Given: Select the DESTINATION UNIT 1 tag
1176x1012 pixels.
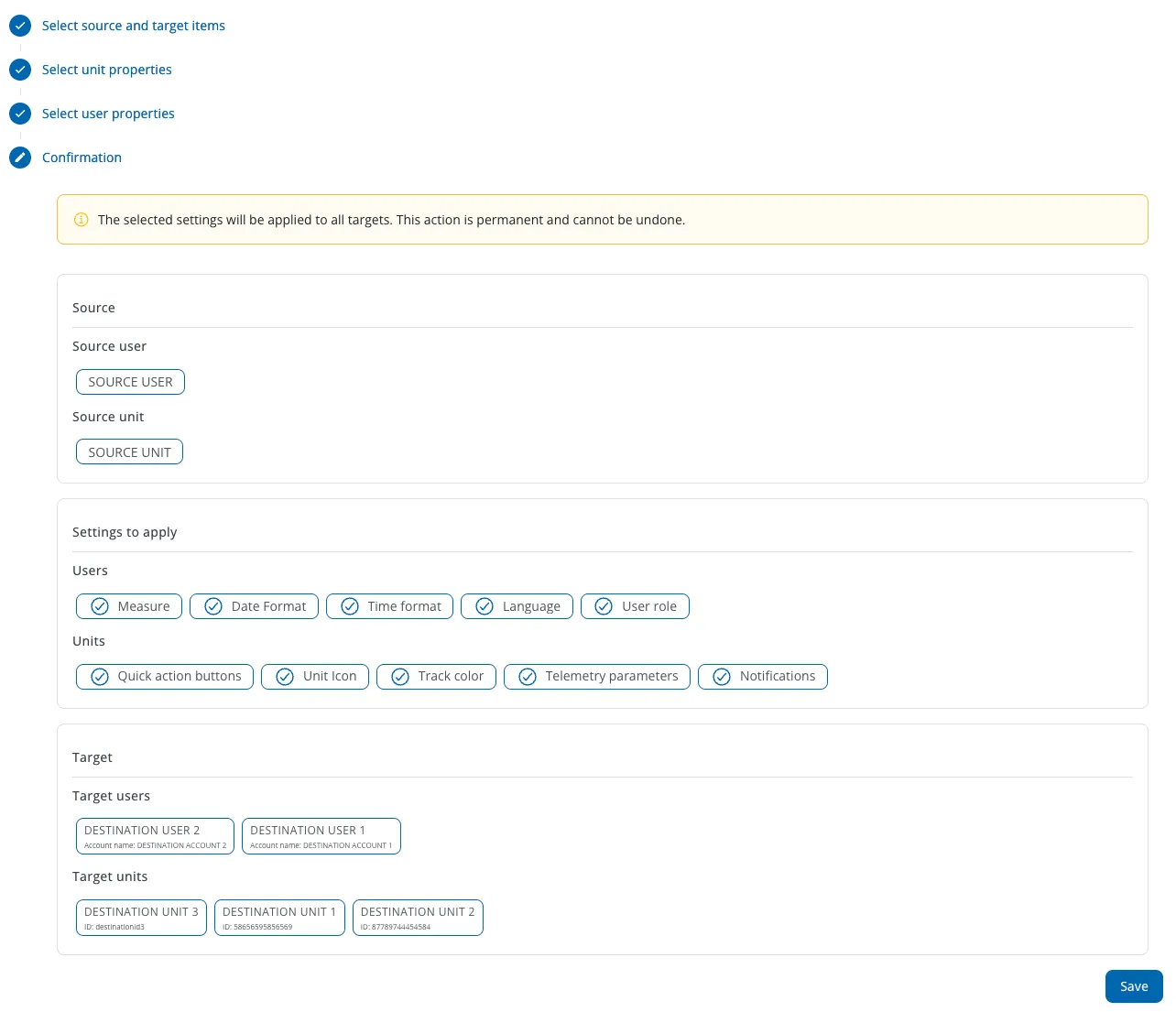Looking at the screenshot, I should pos(279,918).
